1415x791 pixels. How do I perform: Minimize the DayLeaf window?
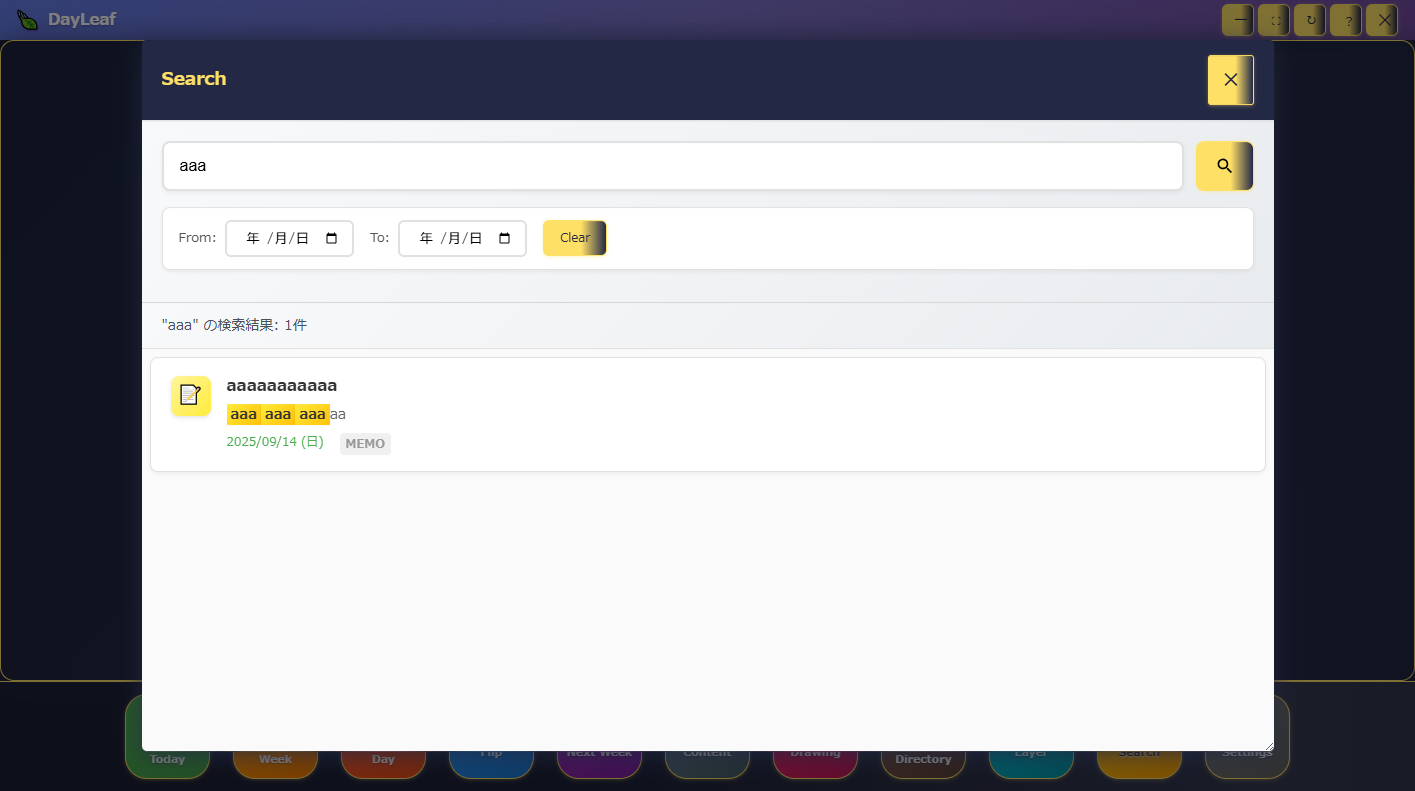(x=1240, y=20)
